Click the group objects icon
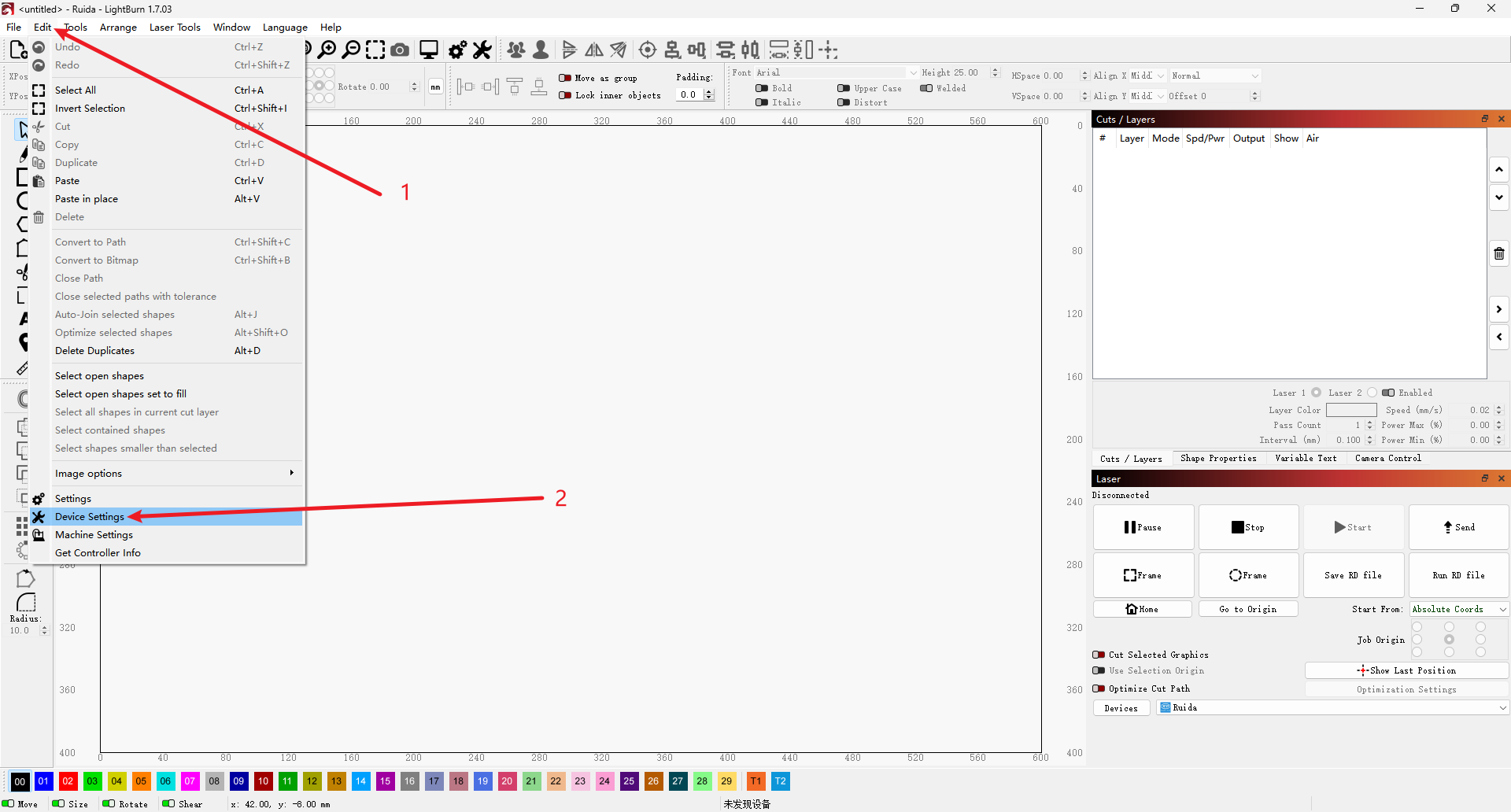The image size is (1511, 812). coord(516,50)
